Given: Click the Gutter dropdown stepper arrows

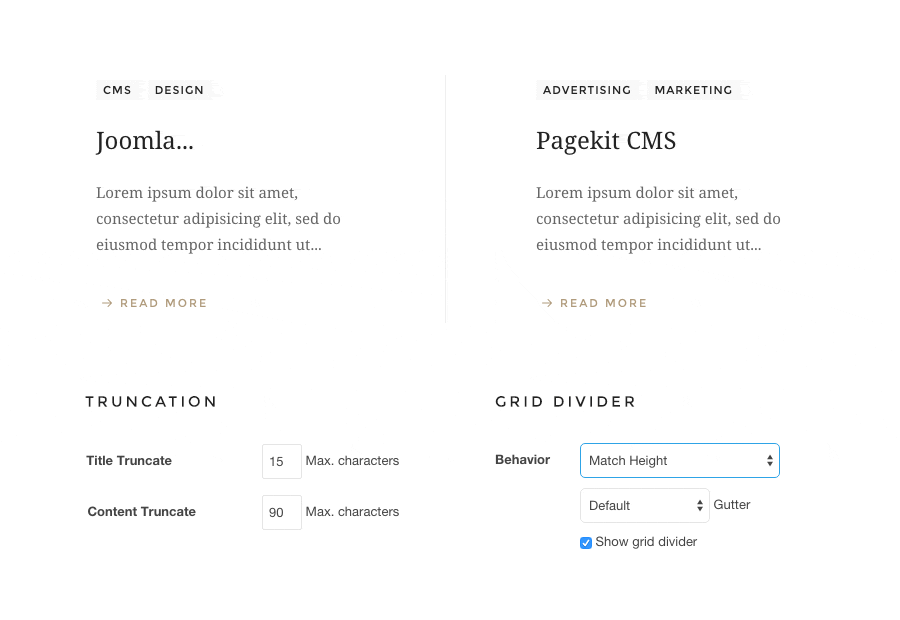Looking at the screenshot, I should (701, 505).
